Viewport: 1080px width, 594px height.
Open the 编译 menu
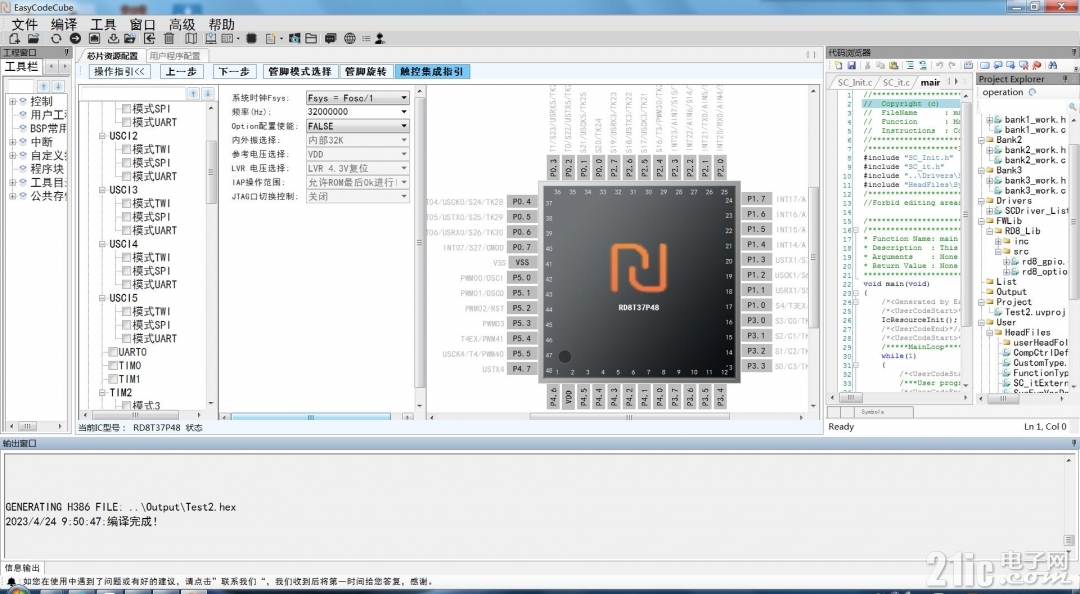[64, 24]
